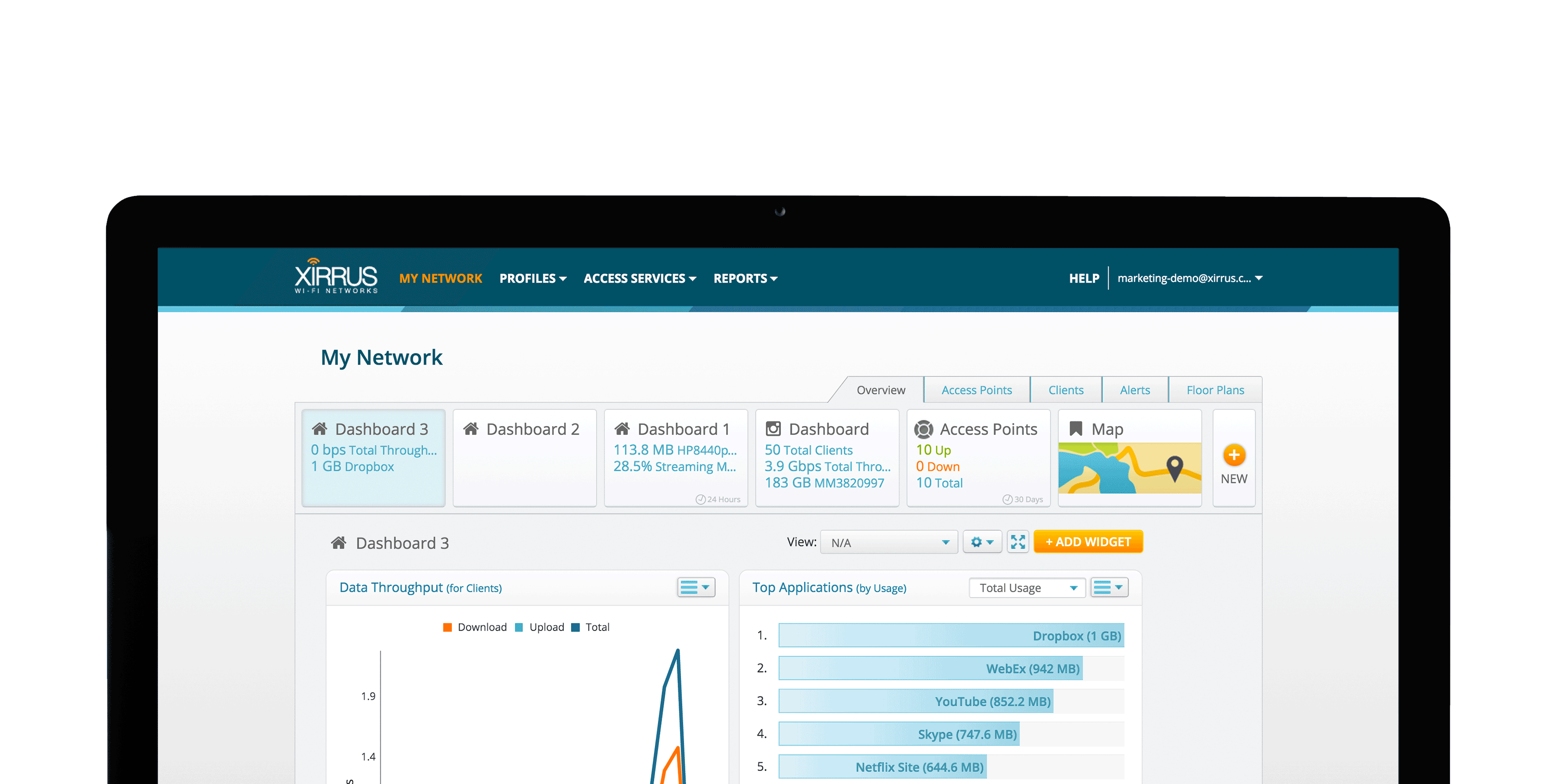Click '10 Total' text
Screen dimensions: 1551x784
939,483
